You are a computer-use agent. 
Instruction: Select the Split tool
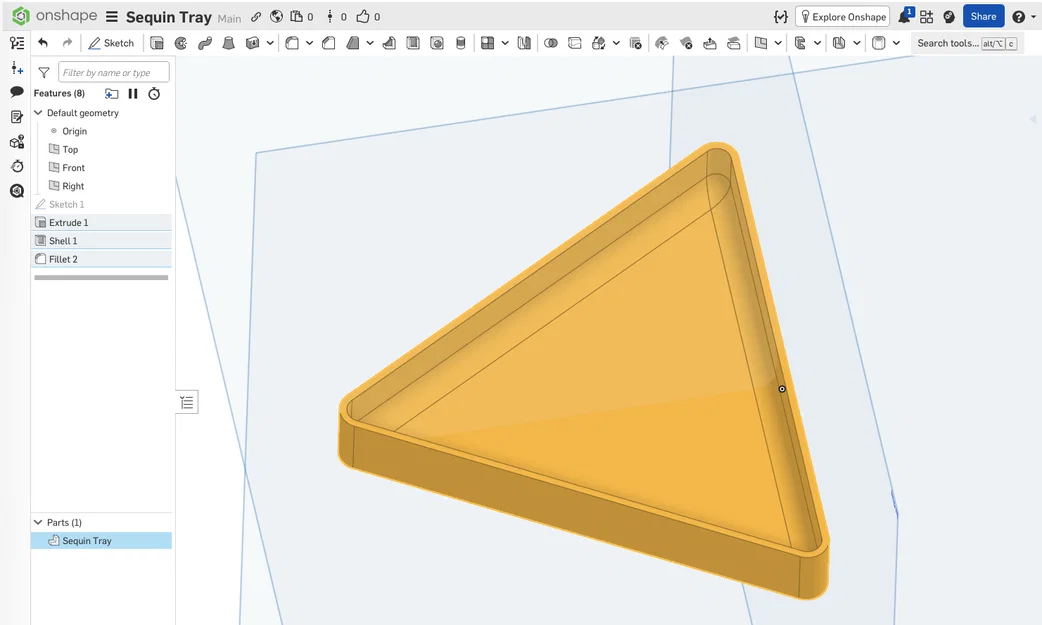point(575,43)
